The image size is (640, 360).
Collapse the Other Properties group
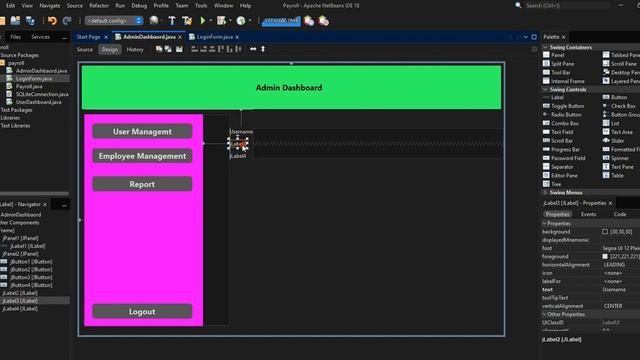point(544,314)
